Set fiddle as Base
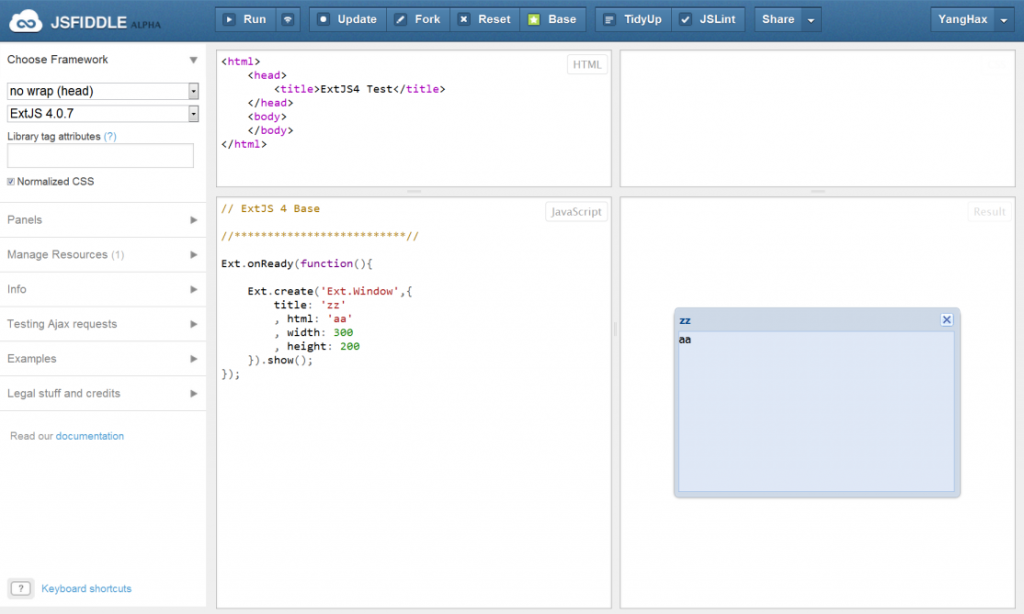The width and height of the screenshot is (1024, 614). coord(552,20)
